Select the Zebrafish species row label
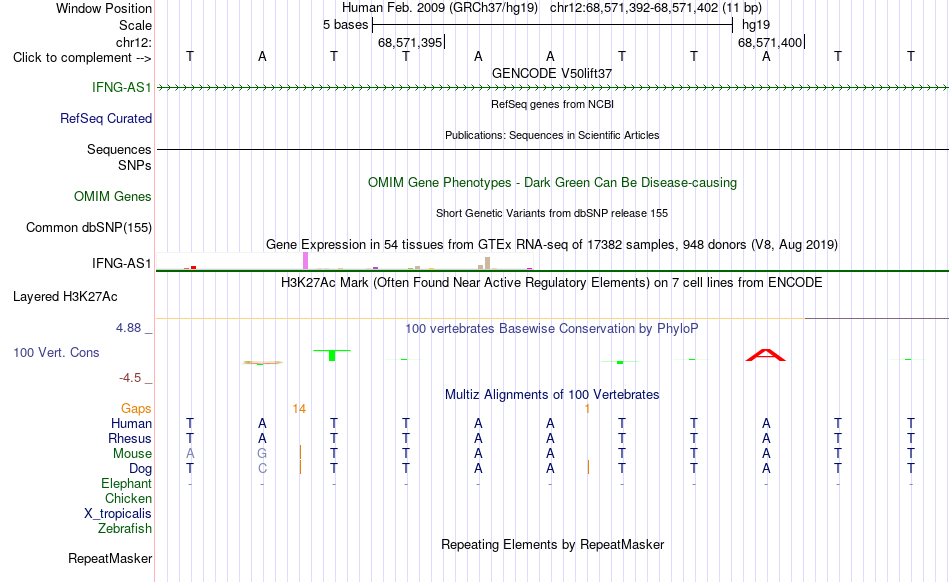The image size is (950, 582). click(124, 528)
